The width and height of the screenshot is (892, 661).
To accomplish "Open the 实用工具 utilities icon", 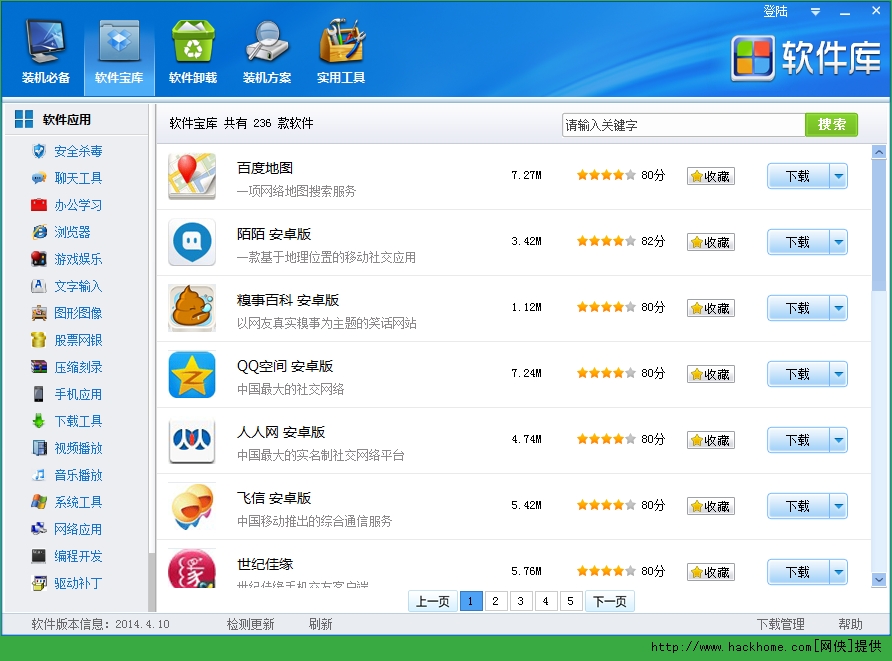I will click(x=341, y=45).
